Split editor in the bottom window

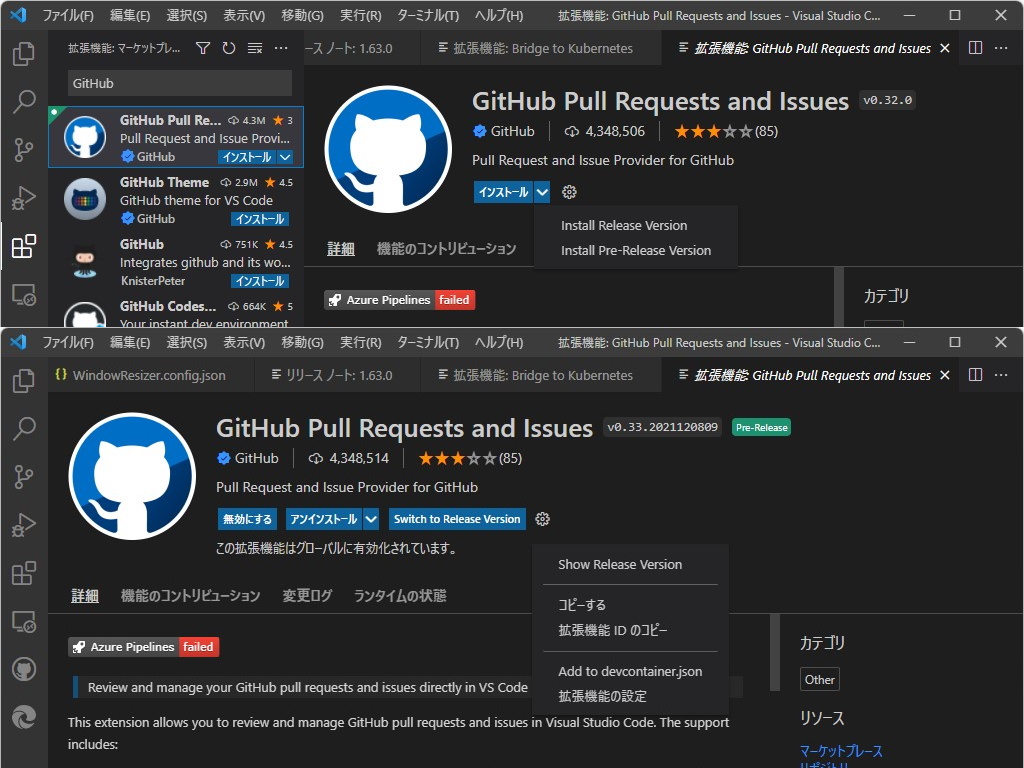click(x=975, y=375)
